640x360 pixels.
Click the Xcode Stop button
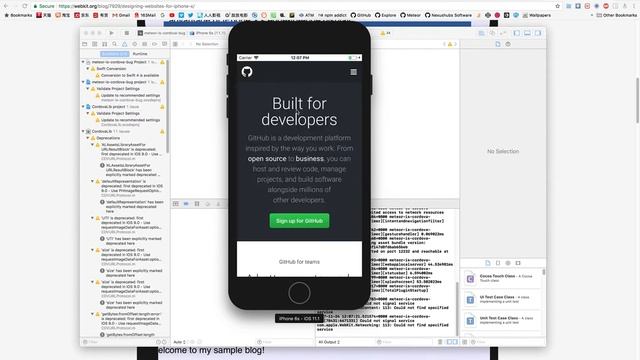(x=127, y=33)
